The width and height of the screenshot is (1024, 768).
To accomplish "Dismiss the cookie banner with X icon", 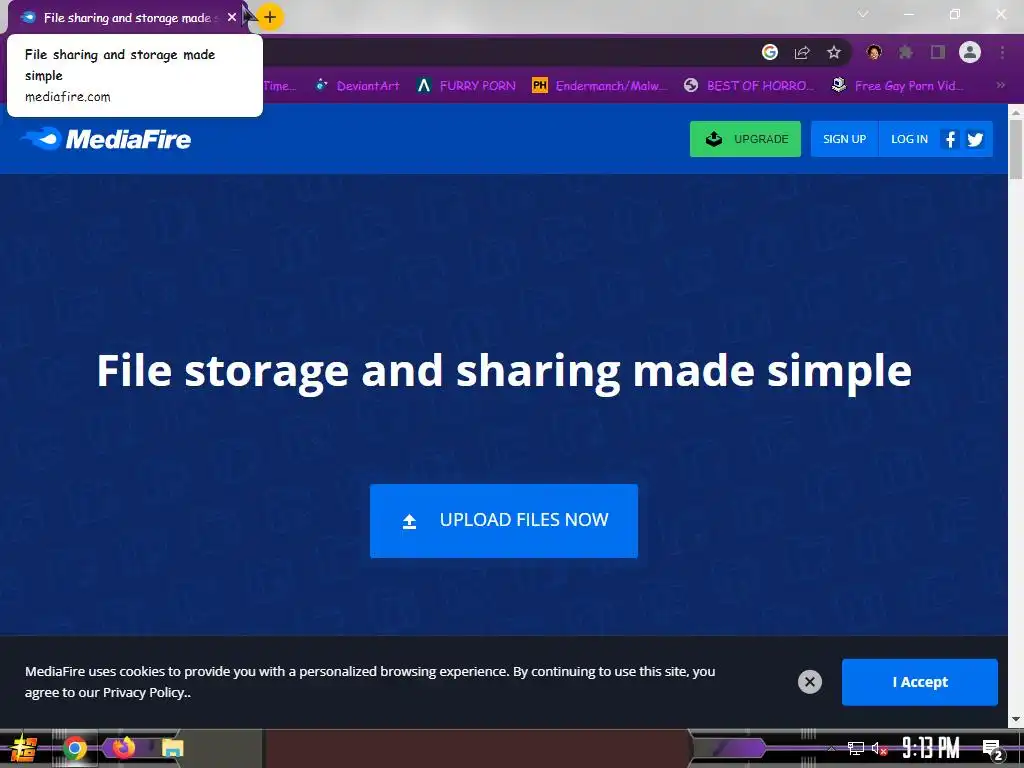I will click(x=810, y=682).
